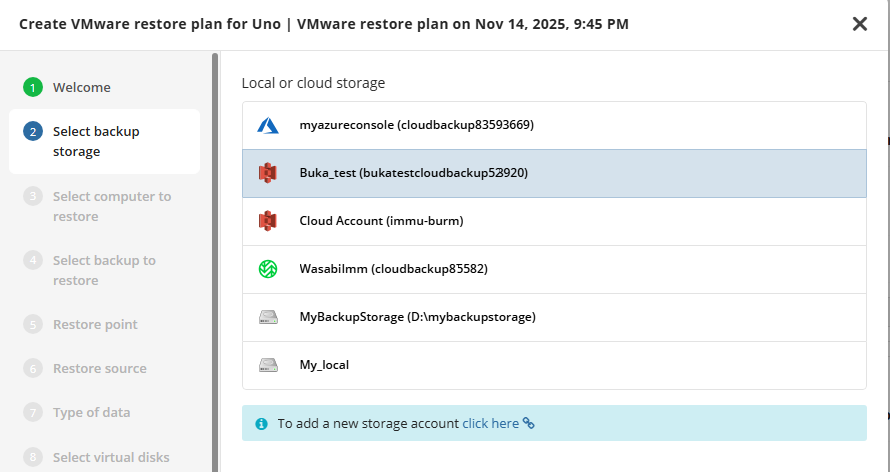
Task: Select myazureconsole storage account
Action: coord(416,125)
